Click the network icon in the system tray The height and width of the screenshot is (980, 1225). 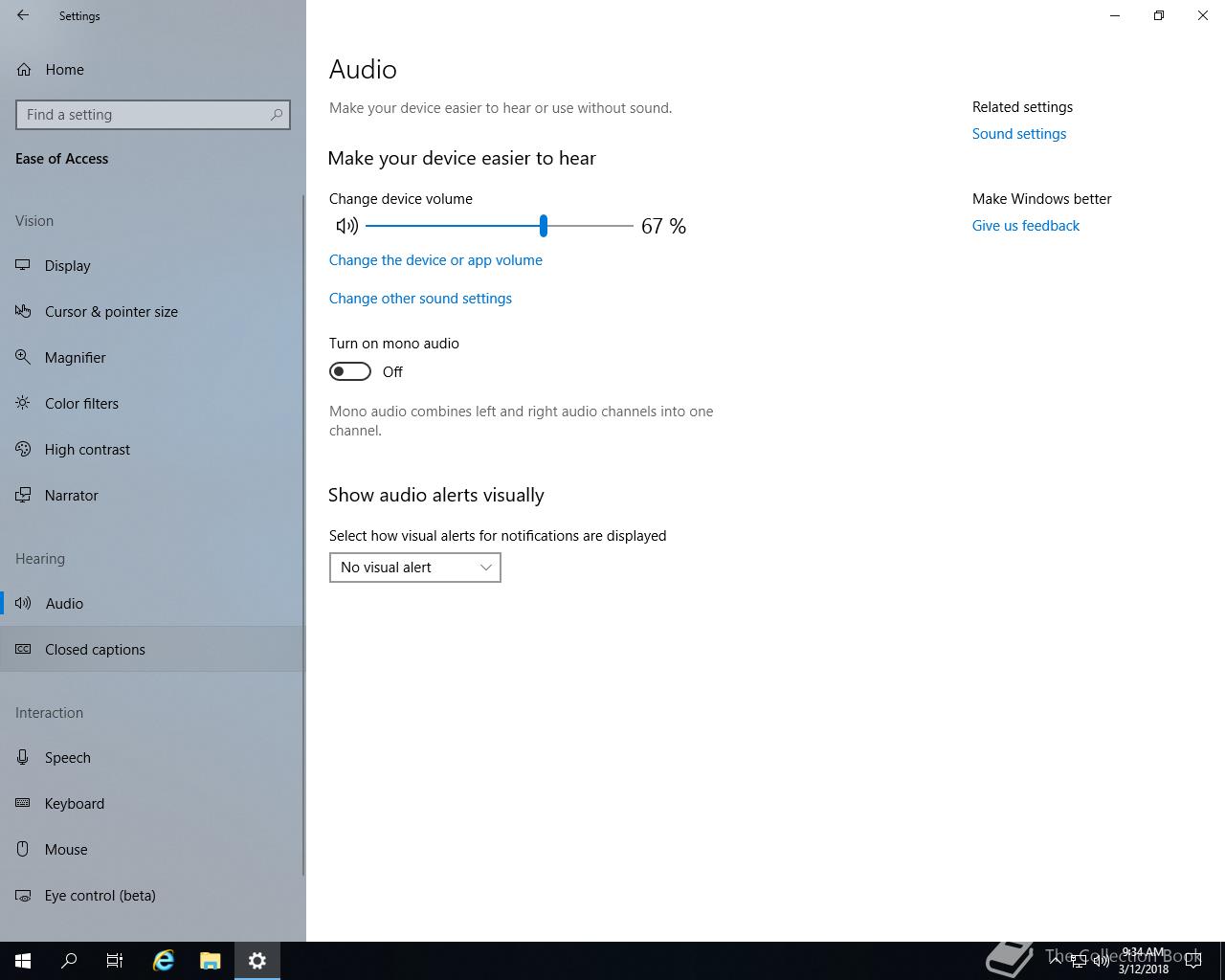point(1079,961)
